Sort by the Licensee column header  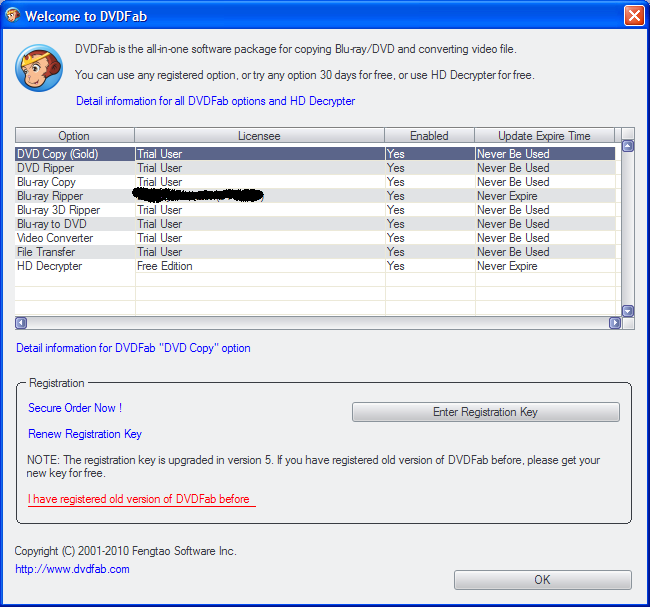tap(260, 136)
